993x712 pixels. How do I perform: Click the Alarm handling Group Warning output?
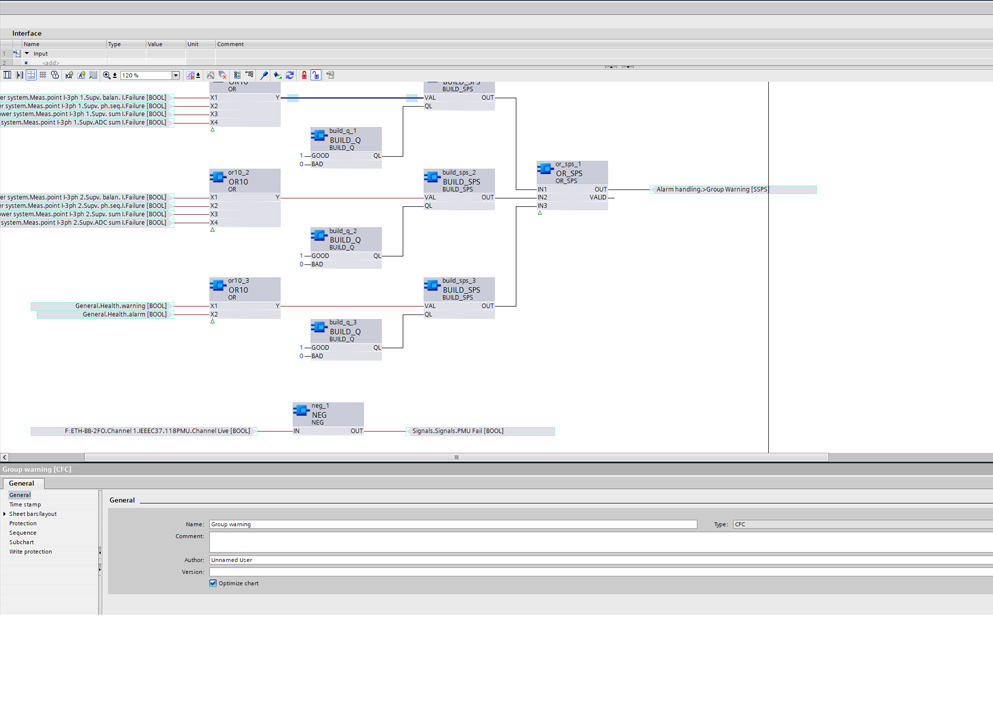712,189
